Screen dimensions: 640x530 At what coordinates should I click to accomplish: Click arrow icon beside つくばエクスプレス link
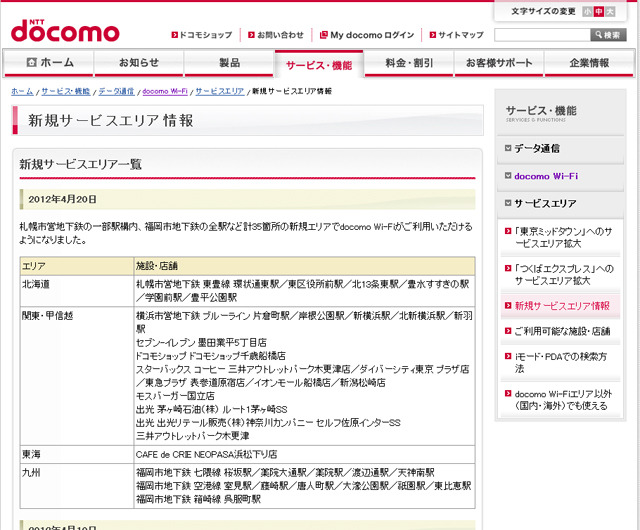pos(508,268)
